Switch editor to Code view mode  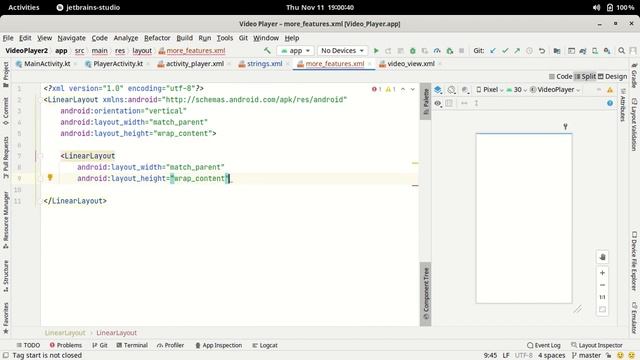560,76
